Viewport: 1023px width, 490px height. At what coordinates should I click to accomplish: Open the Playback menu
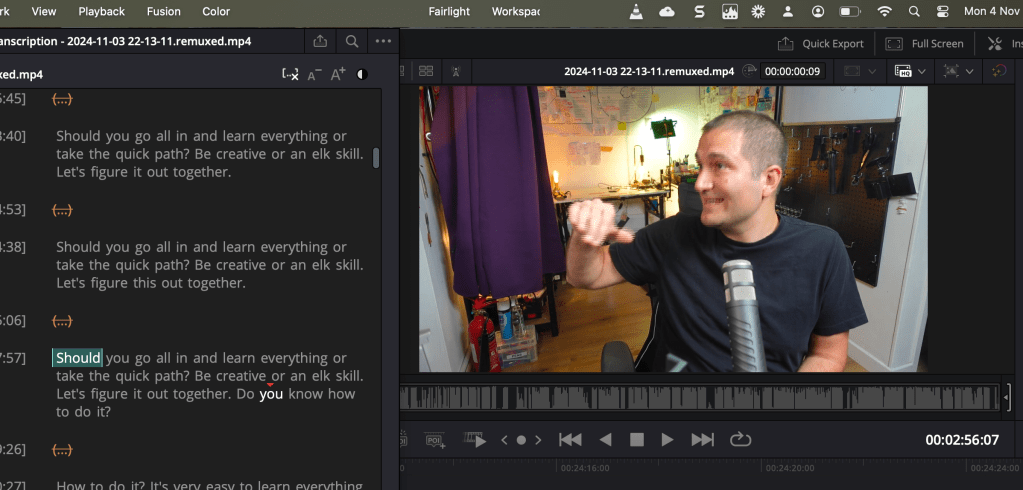click(102, 11)
